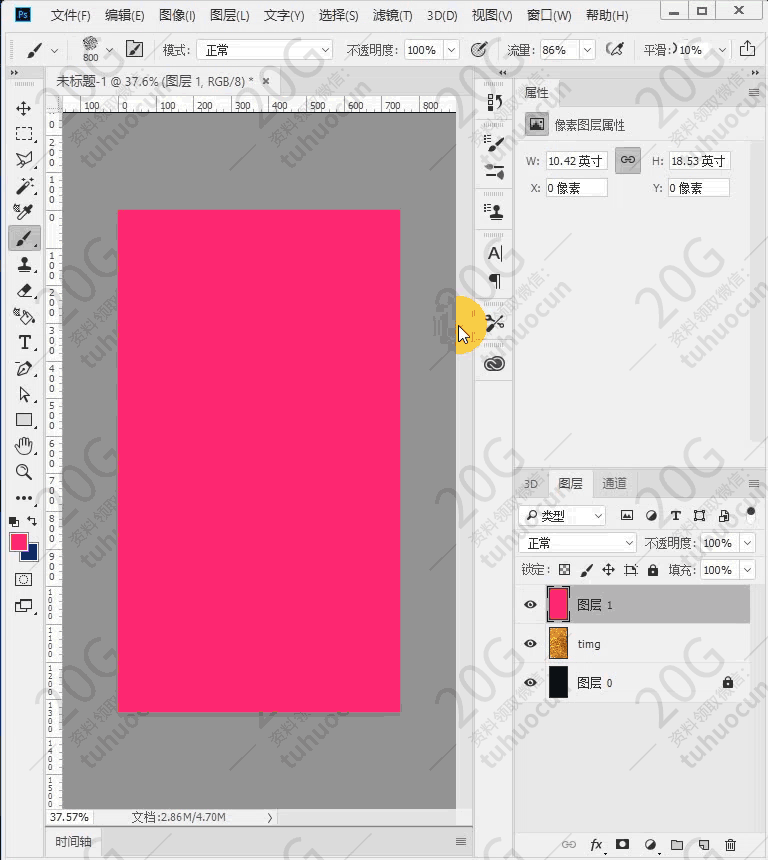Create a new fill or adjustment layer
This screenshot has width=768, height=860.
(650, 844)
